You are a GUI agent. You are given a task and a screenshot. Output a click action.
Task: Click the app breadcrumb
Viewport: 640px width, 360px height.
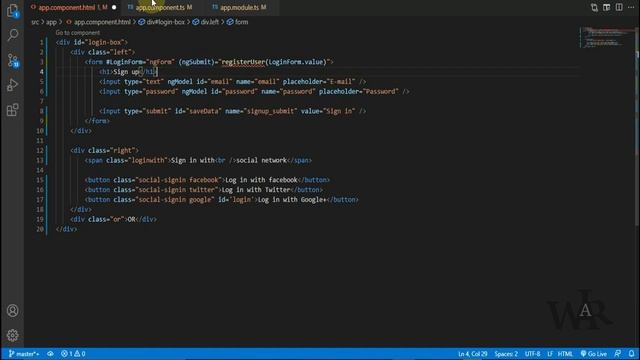coord(51,22)
